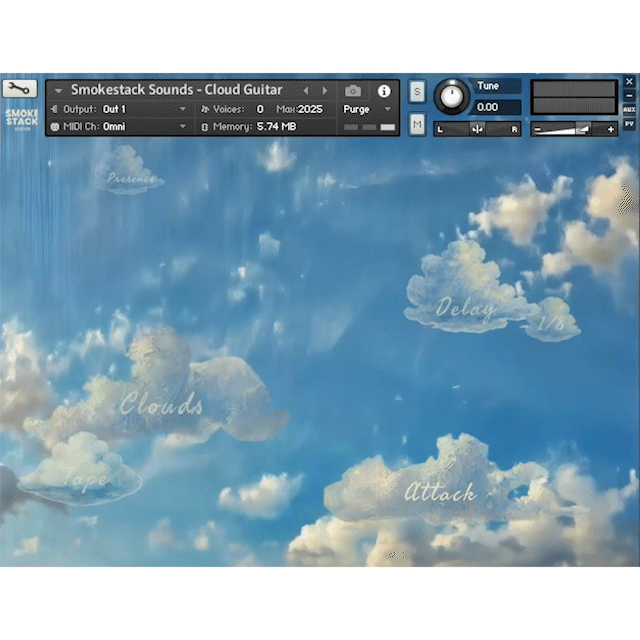Toggle the Solo (S) button
Viewport: 640px width, 640px height.
pyautogui.click(x=417, y=91)
